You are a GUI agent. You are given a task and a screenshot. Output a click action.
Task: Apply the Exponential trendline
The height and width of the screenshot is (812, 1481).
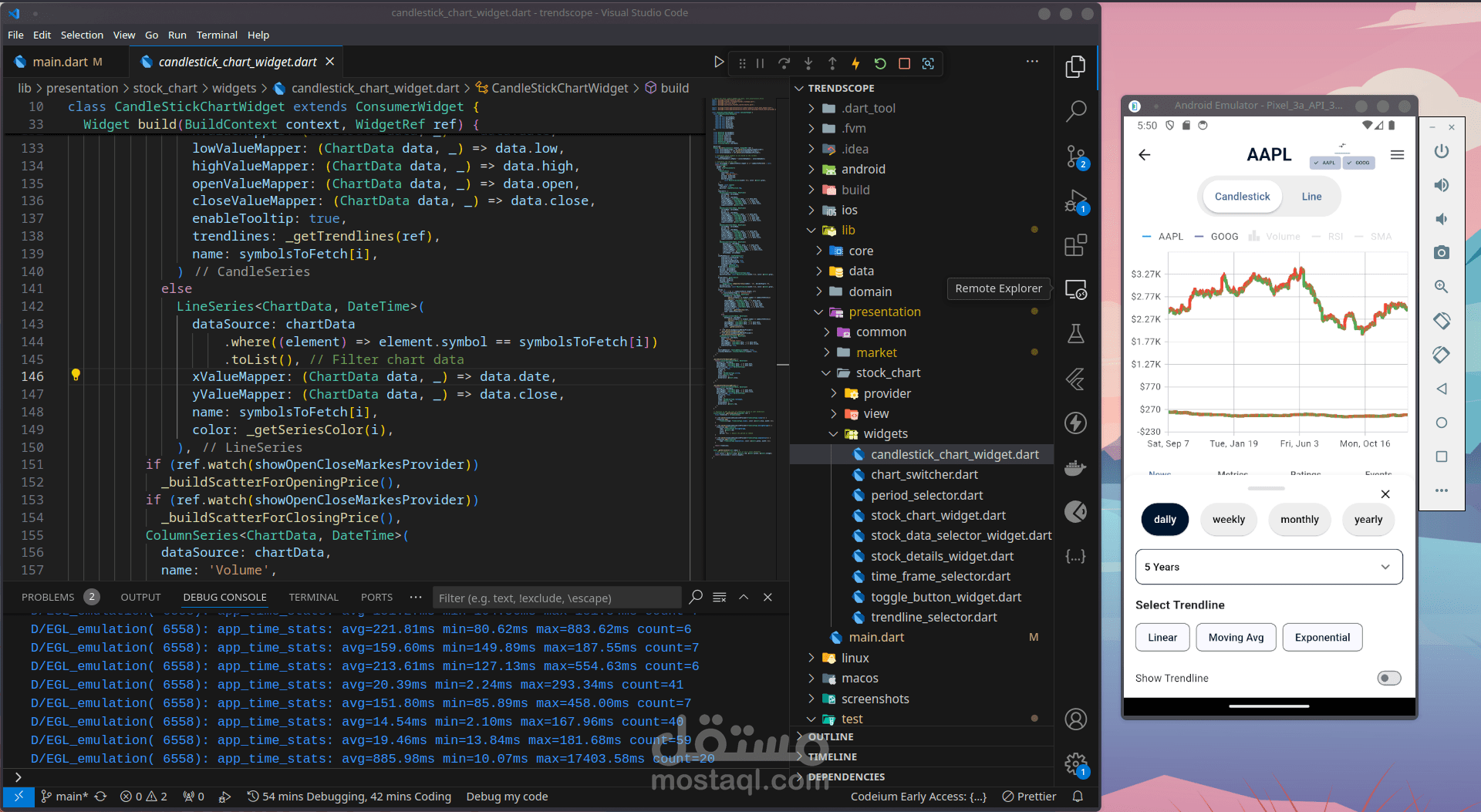[x=1322, y=638]
